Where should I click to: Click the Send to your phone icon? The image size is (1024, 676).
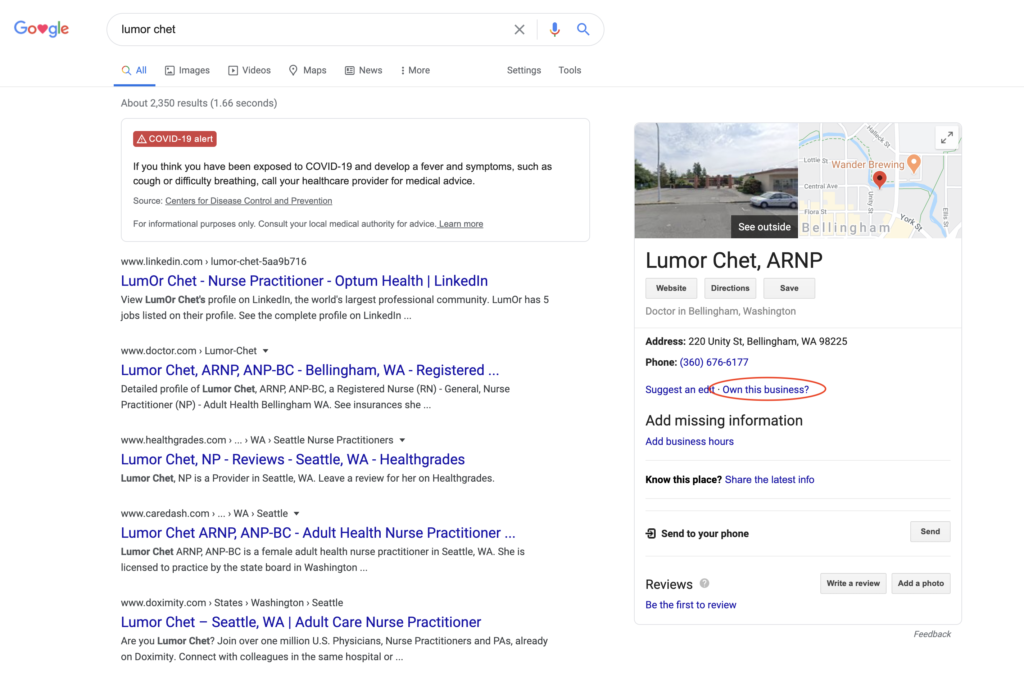[x=650, y=534]
